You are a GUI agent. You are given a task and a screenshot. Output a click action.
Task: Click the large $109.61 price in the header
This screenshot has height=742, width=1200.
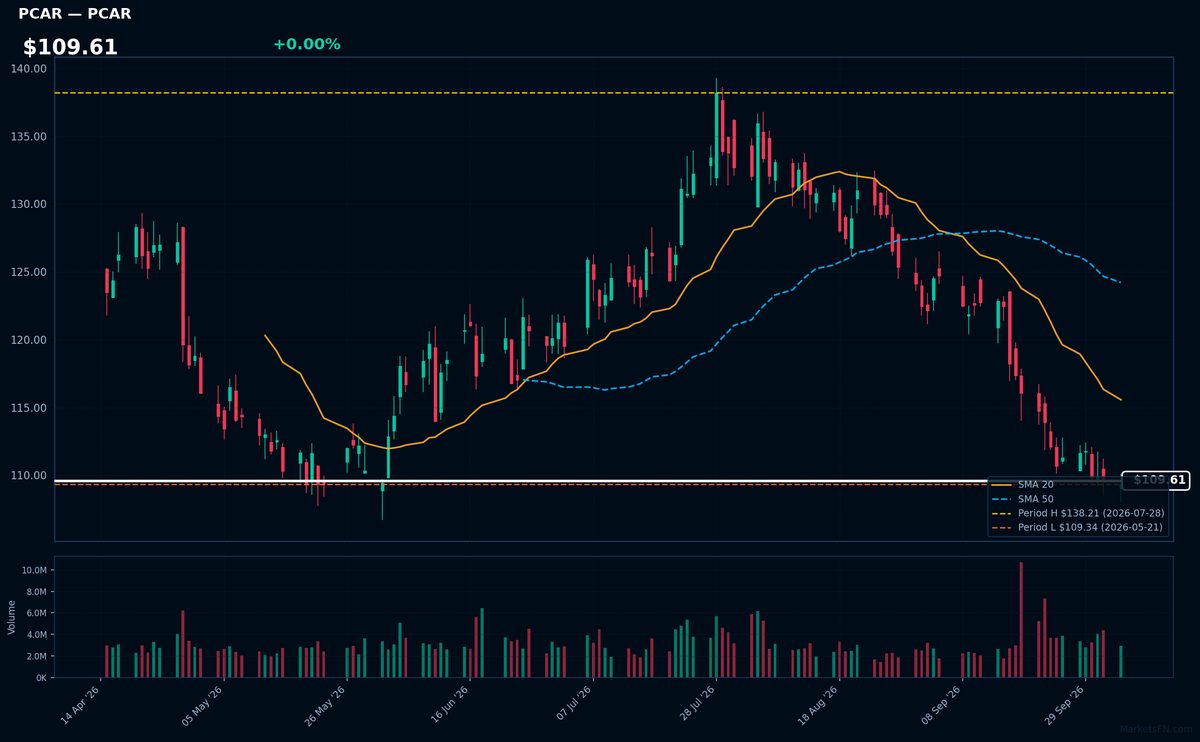pos(70,47)
